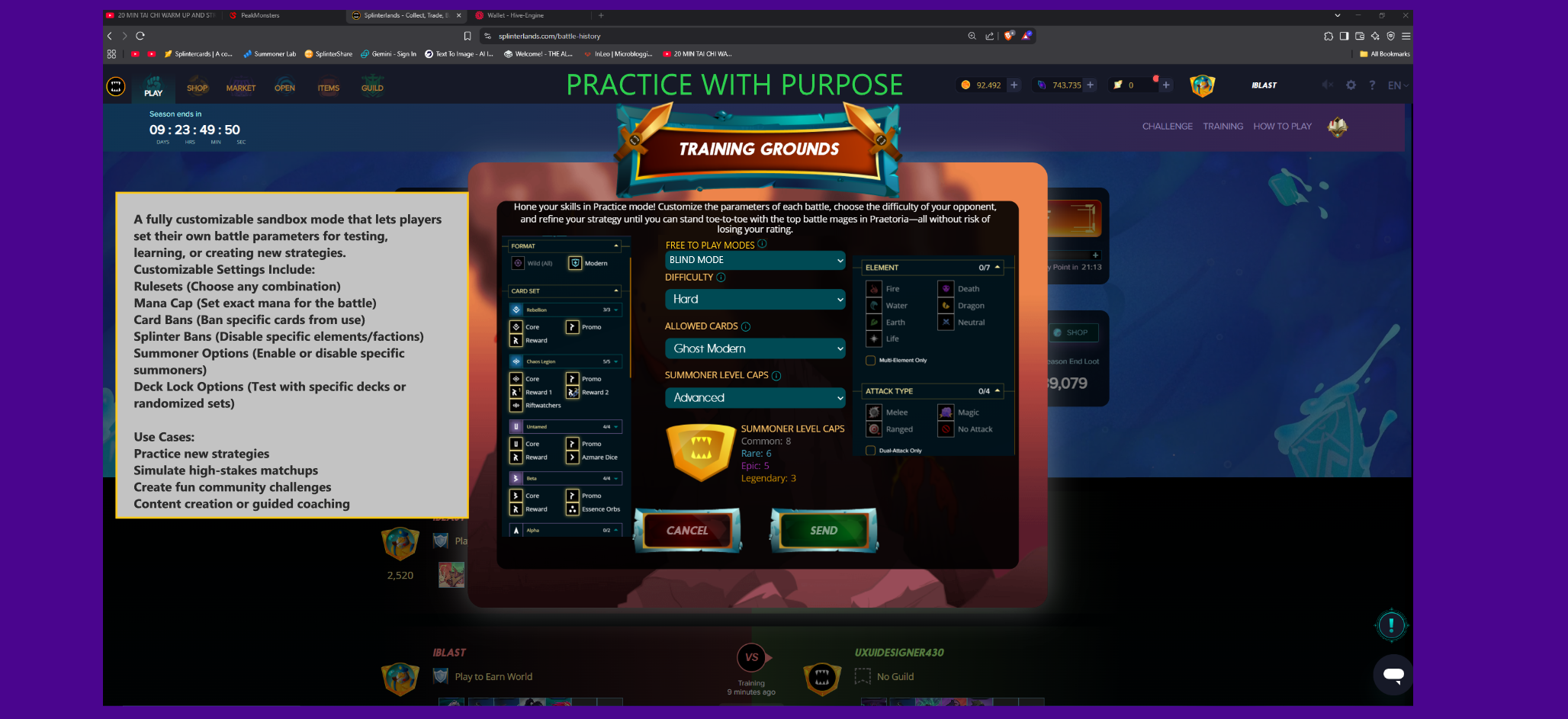Click the info icon beside Free To Play Modes
This screenshot has height=719, width=1568.
pos(762,244)
